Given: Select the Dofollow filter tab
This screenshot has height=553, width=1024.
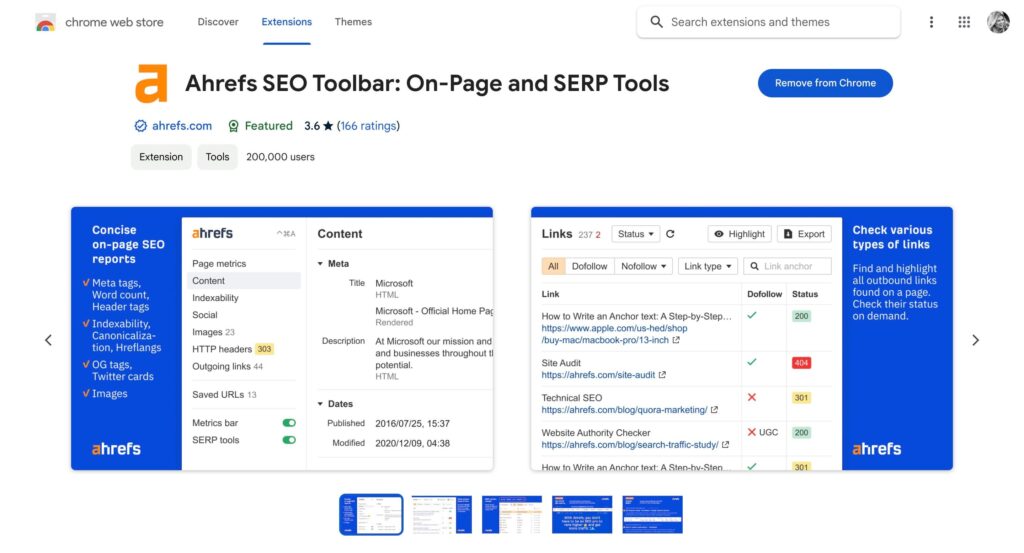Looking at the screenshot, I should [x=589, y=266].
